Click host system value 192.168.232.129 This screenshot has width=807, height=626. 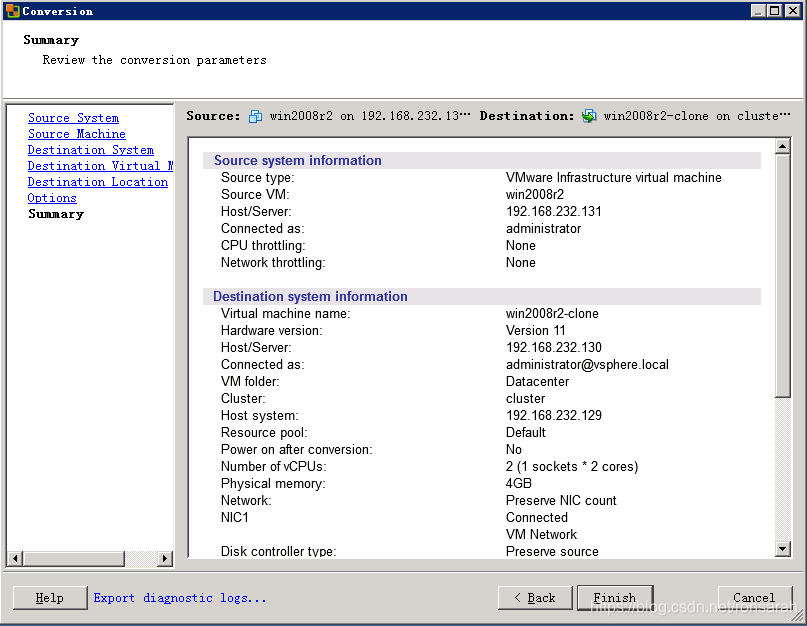tap(554, 415)
